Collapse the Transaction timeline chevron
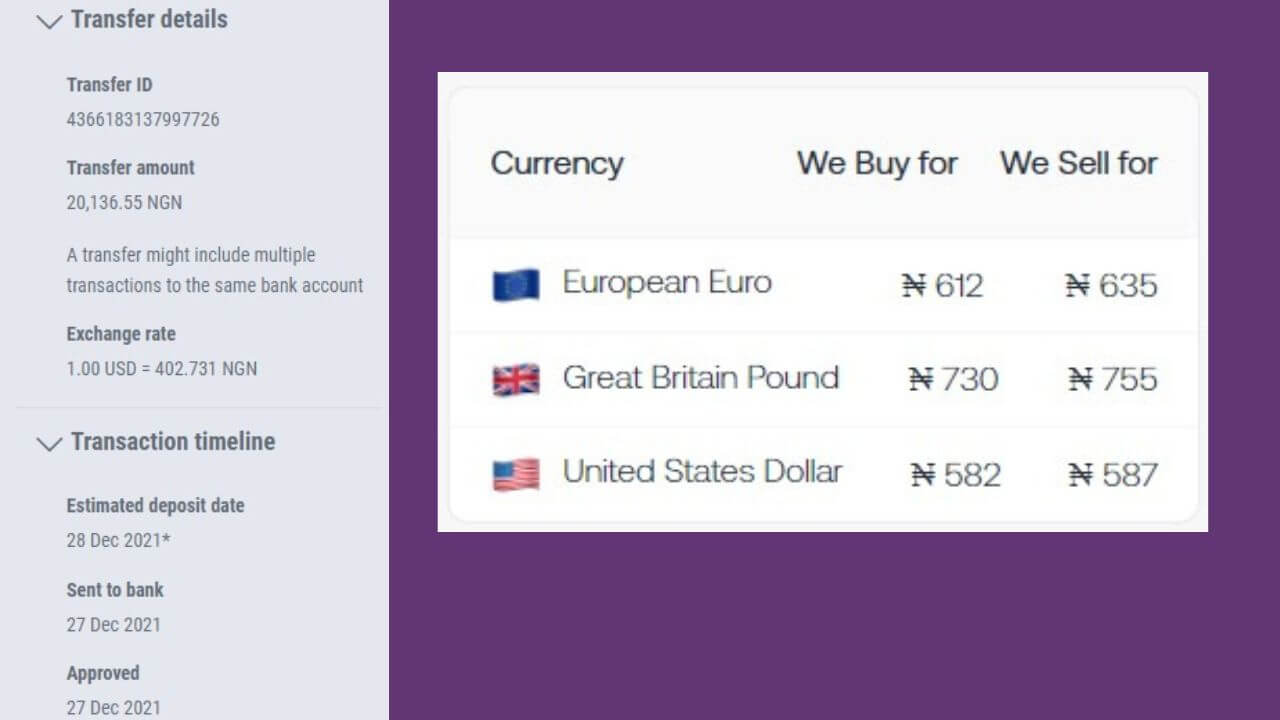This screenshot has height=720, width=1280. [x=49, y=445]
